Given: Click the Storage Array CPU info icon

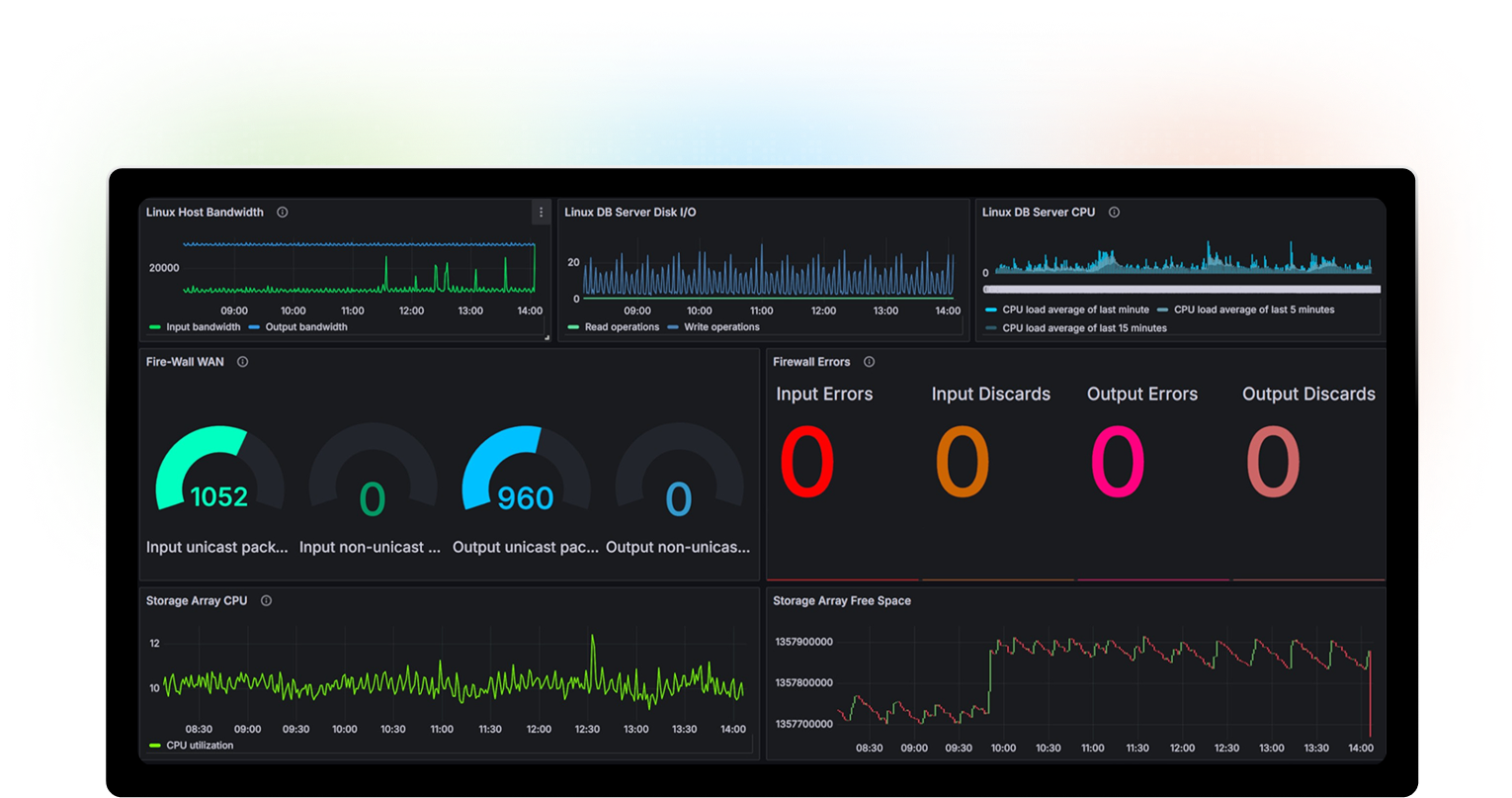Looking at the screenshot, I should (x=266, y=601).
